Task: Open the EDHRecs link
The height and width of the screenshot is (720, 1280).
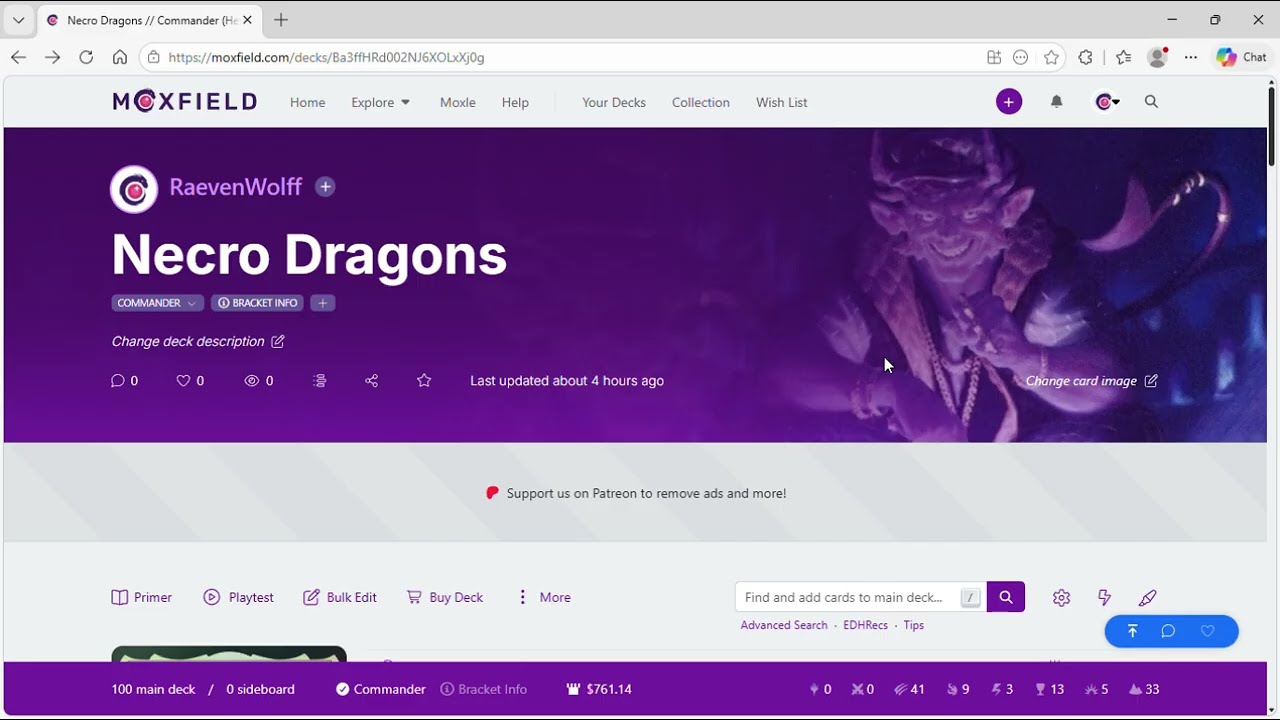Action: point(865,625)
